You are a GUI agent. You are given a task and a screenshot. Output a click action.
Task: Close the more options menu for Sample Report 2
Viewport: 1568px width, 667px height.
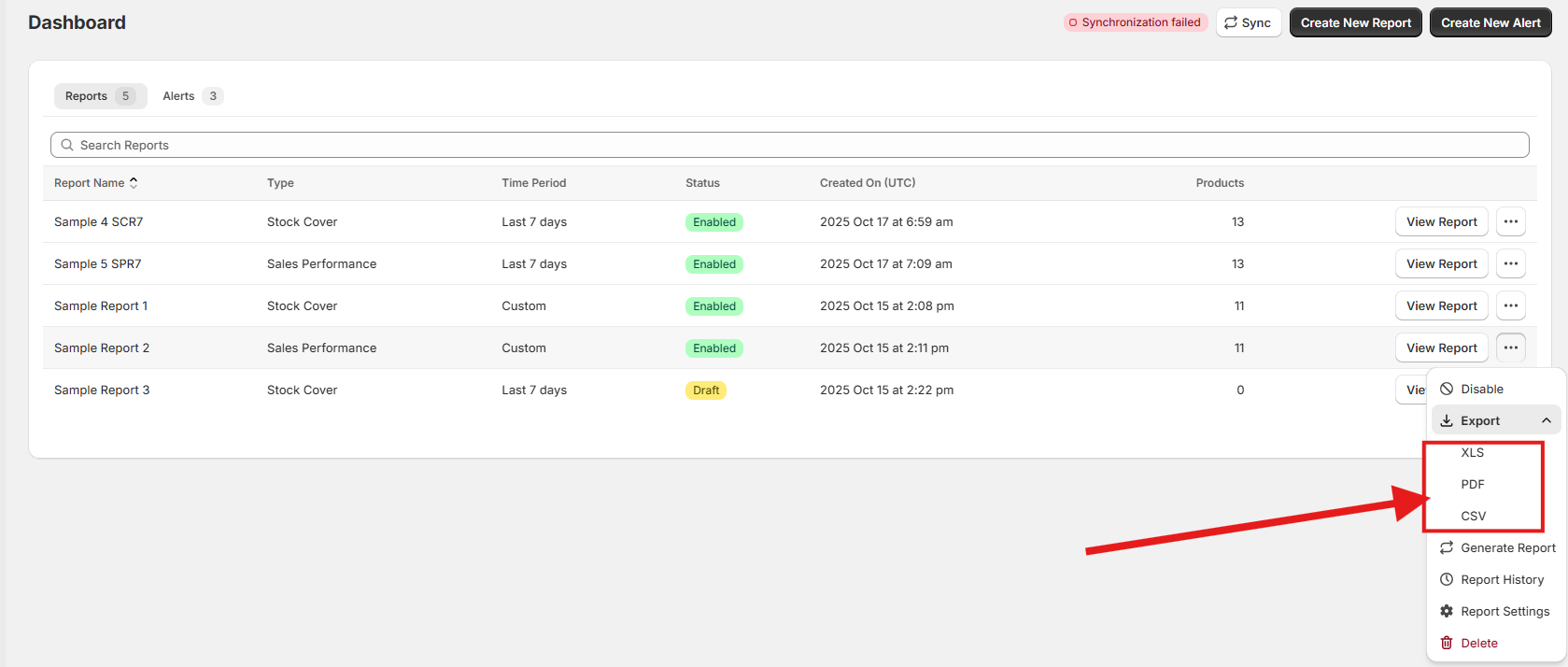(x=1510, y=348)
